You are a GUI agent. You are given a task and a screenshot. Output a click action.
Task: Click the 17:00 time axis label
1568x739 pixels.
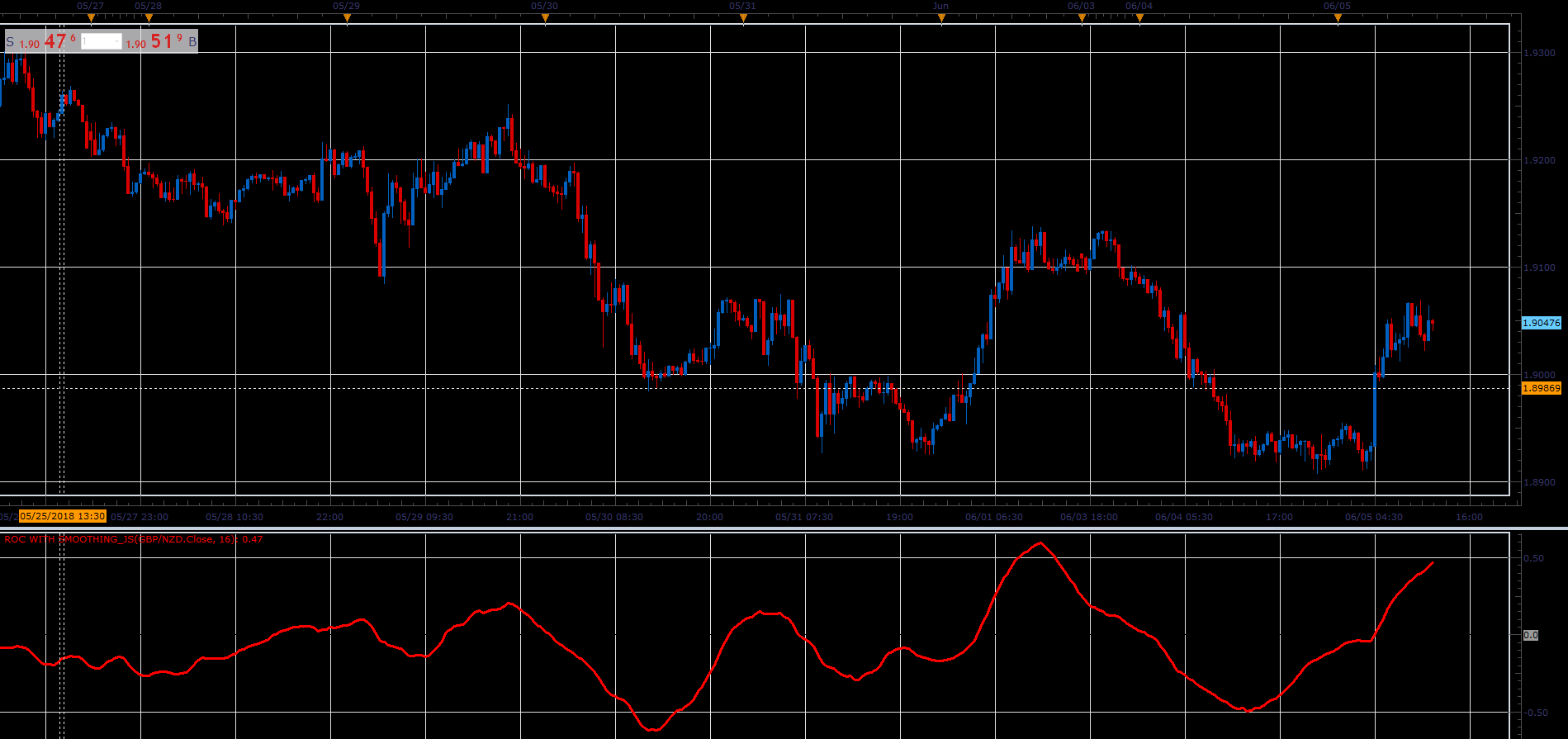[1279, 517]
